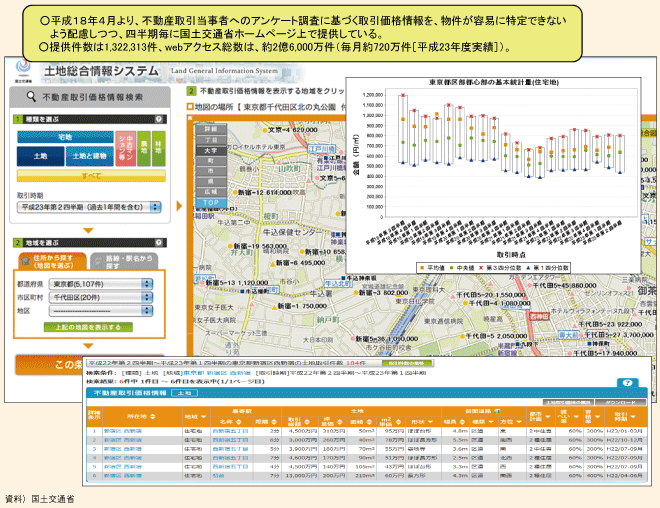Click the 新宿-3 802,000 map marker
The height and width of the screenshot is (508, 660).
[356, 293]
